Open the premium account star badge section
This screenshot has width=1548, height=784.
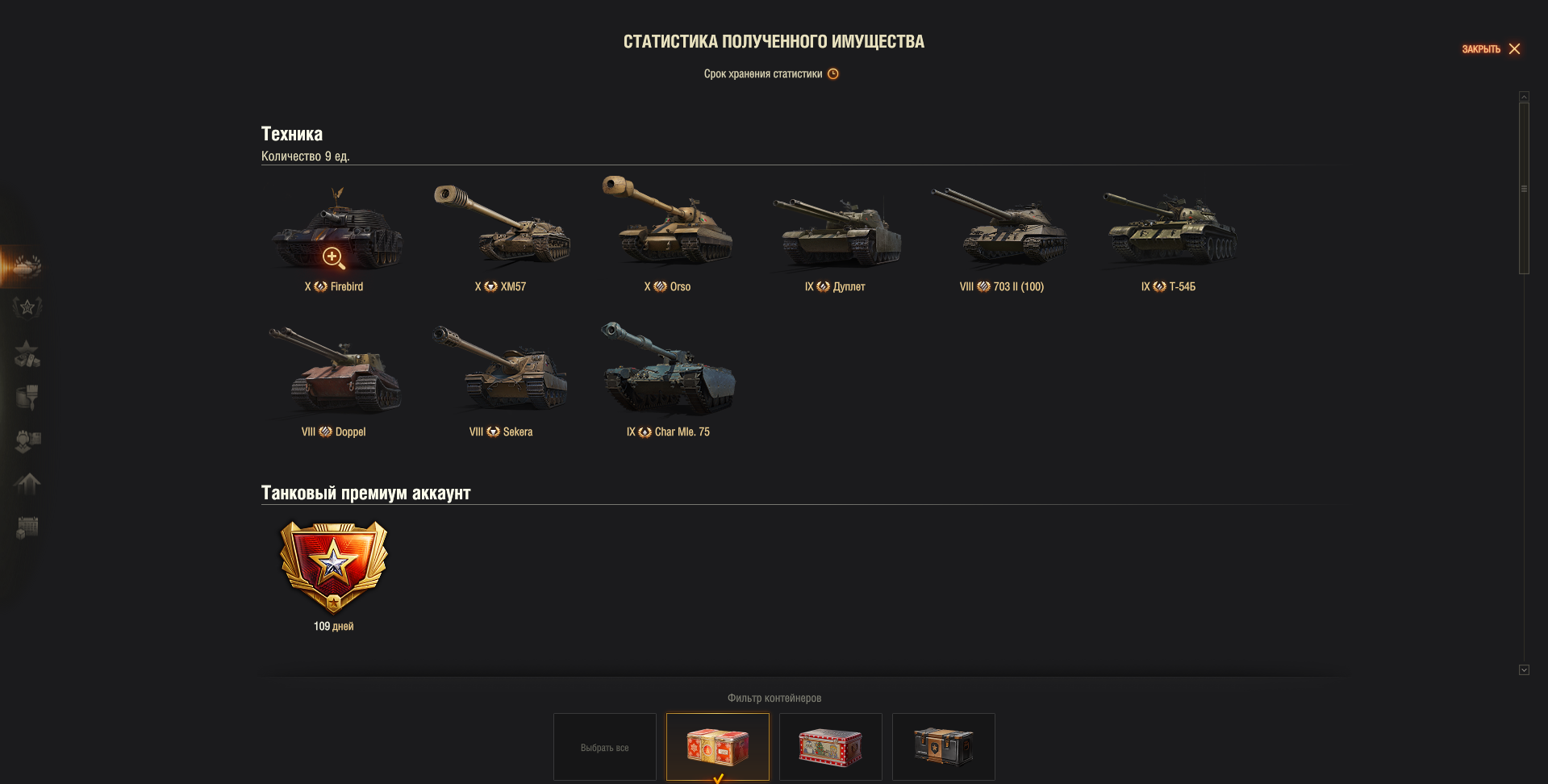click(x=27, y=307)
